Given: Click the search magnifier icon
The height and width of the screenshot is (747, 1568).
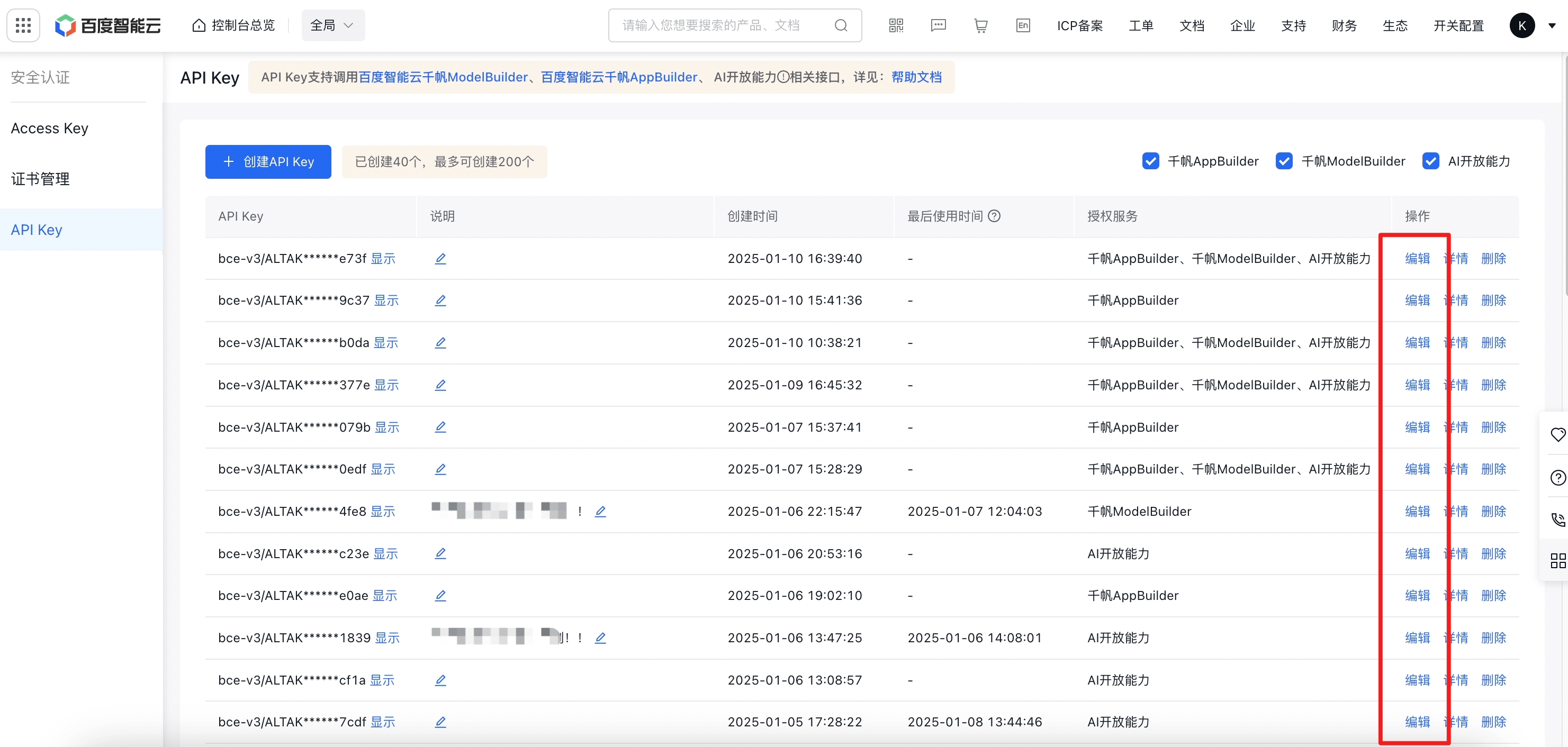Looking at the screenshot, I should pos(841,25).
